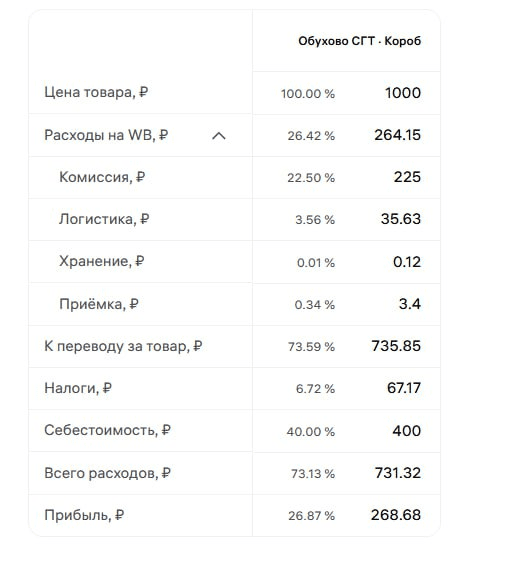The width and height of the screenshot is (508, 583).
Task: Select the Логистика row label
Action: pyautogui.click(x=104, y=219)
